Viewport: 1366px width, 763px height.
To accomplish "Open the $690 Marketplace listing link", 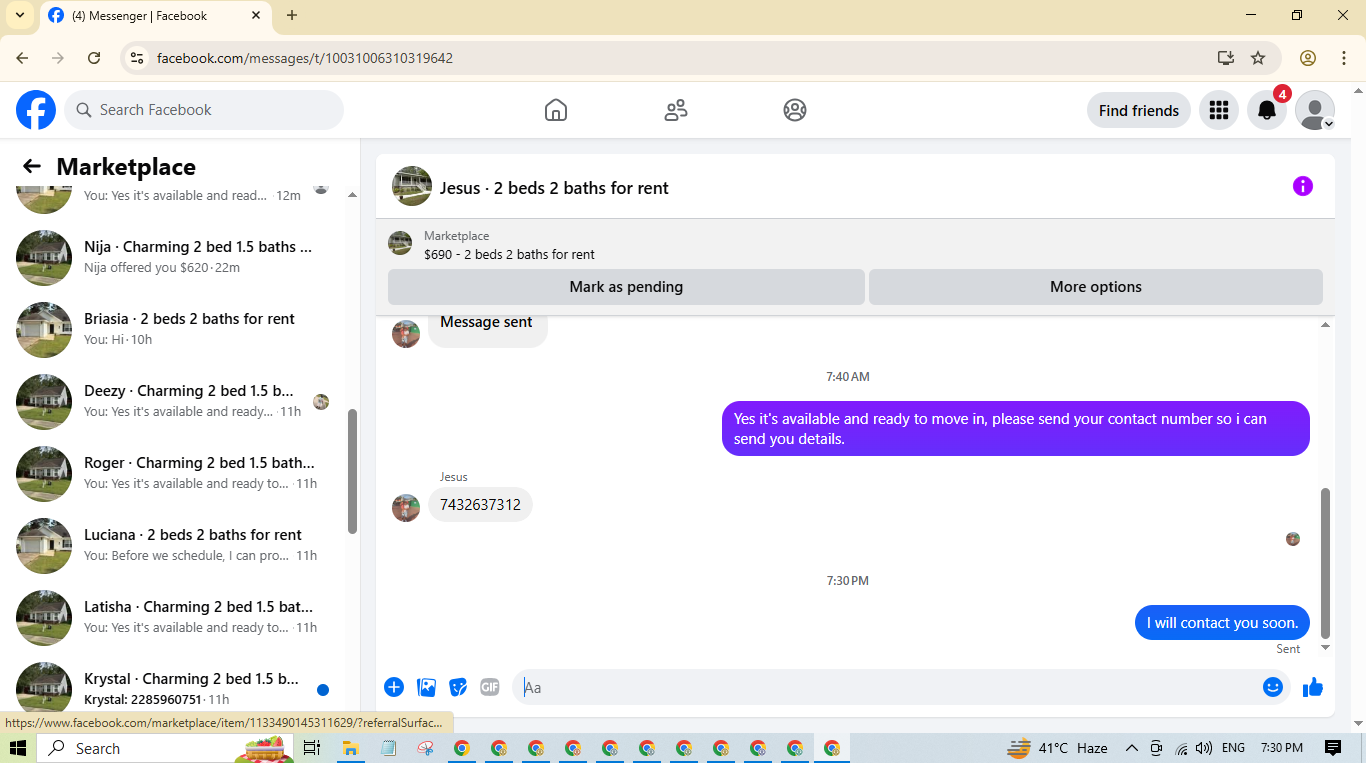I will [509, 254].
